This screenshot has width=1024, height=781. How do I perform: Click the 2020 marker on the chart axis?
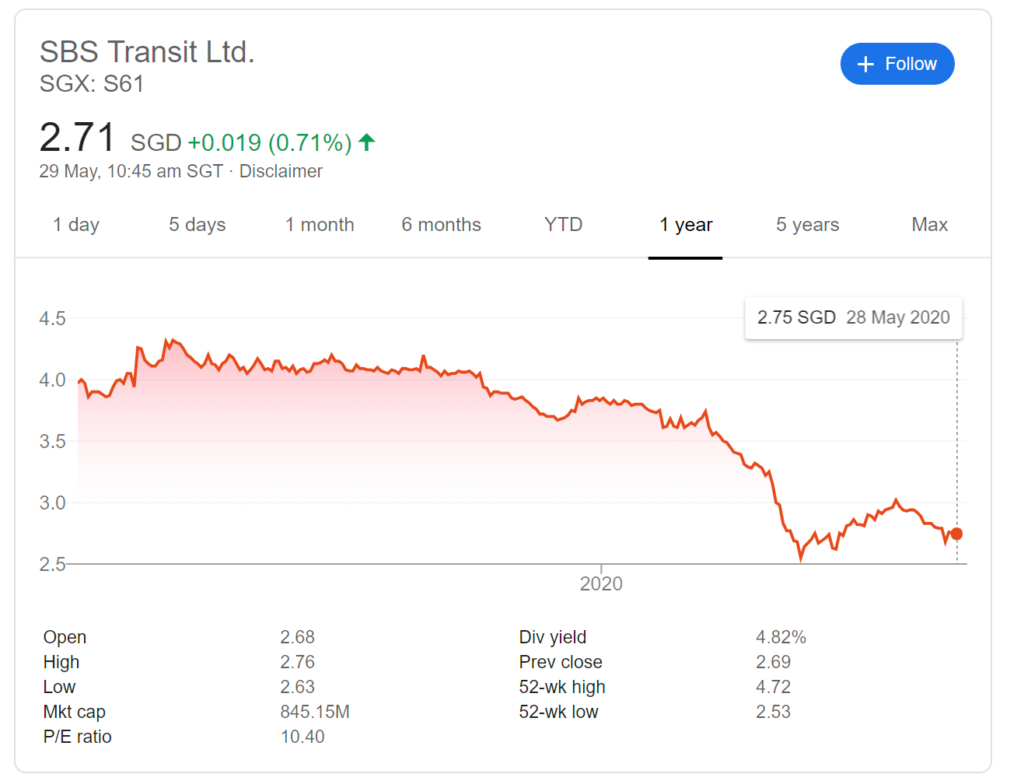coord(601,583)
